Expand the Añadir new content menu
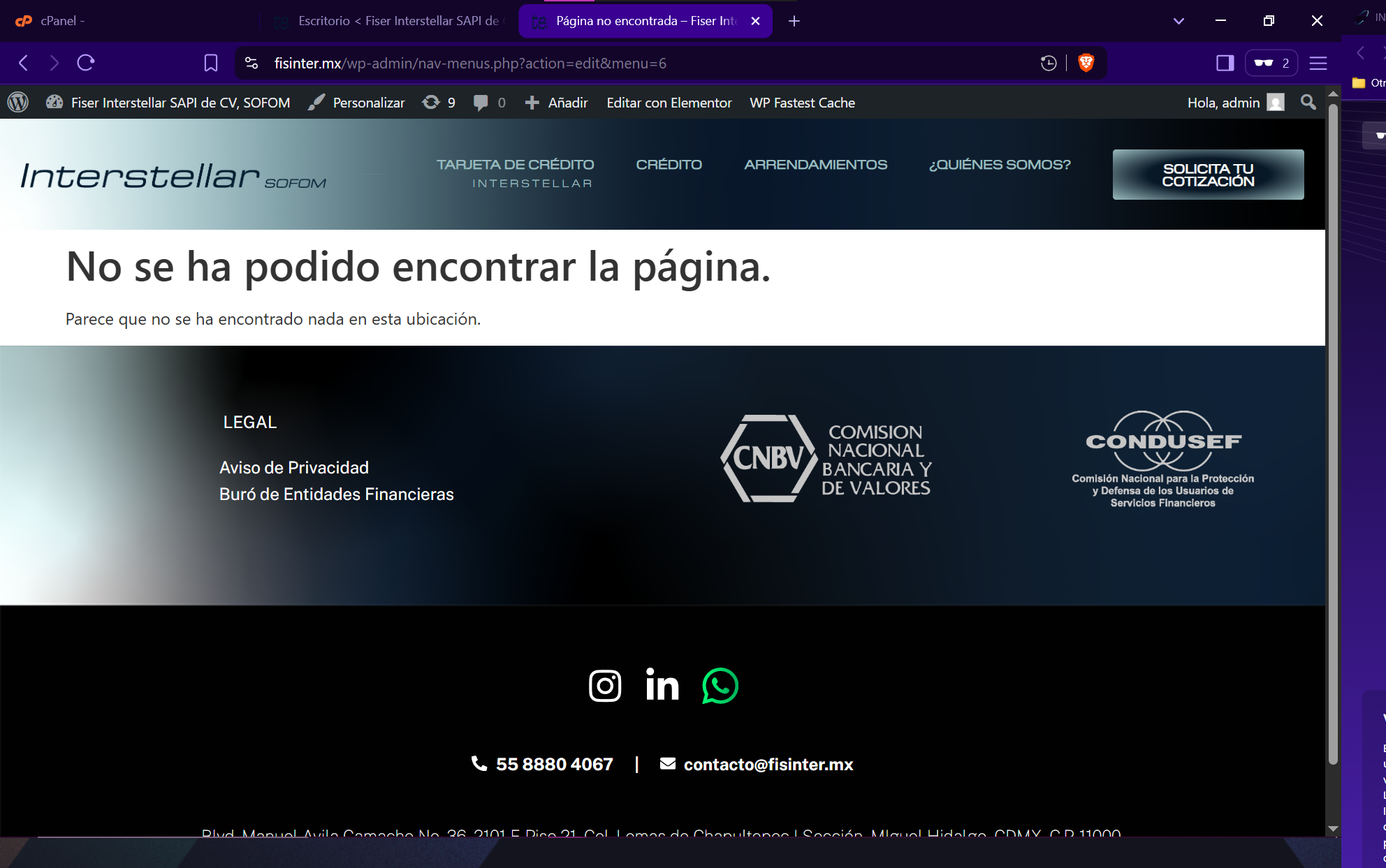Screen dimensions: 1386x868 (x=557, y=103)
